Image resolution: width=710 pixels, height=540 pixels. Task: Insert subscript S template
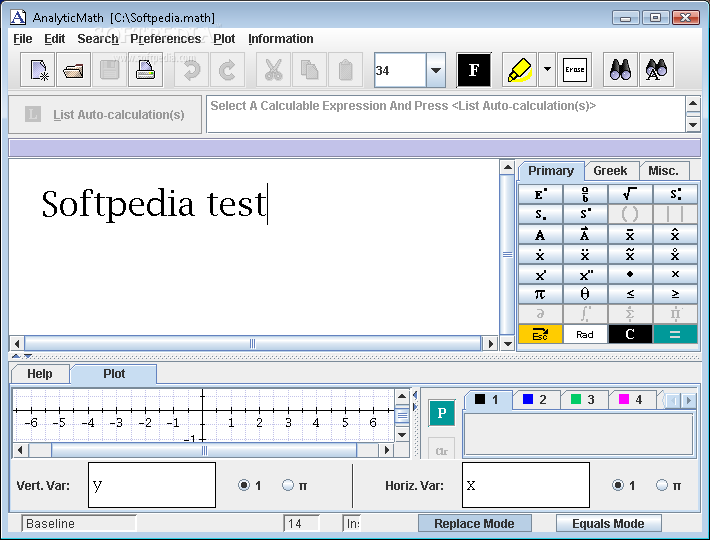tap(540, 214)
